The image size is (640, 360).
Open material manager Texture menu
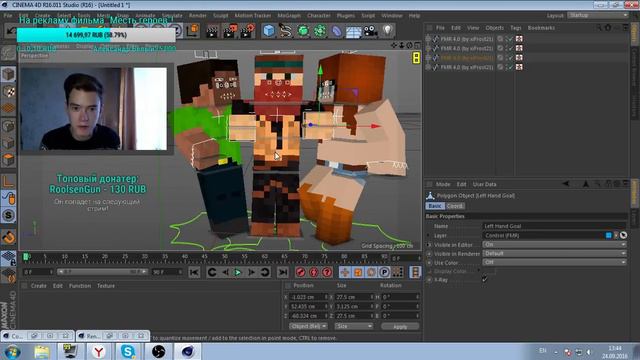coord(106,286)
